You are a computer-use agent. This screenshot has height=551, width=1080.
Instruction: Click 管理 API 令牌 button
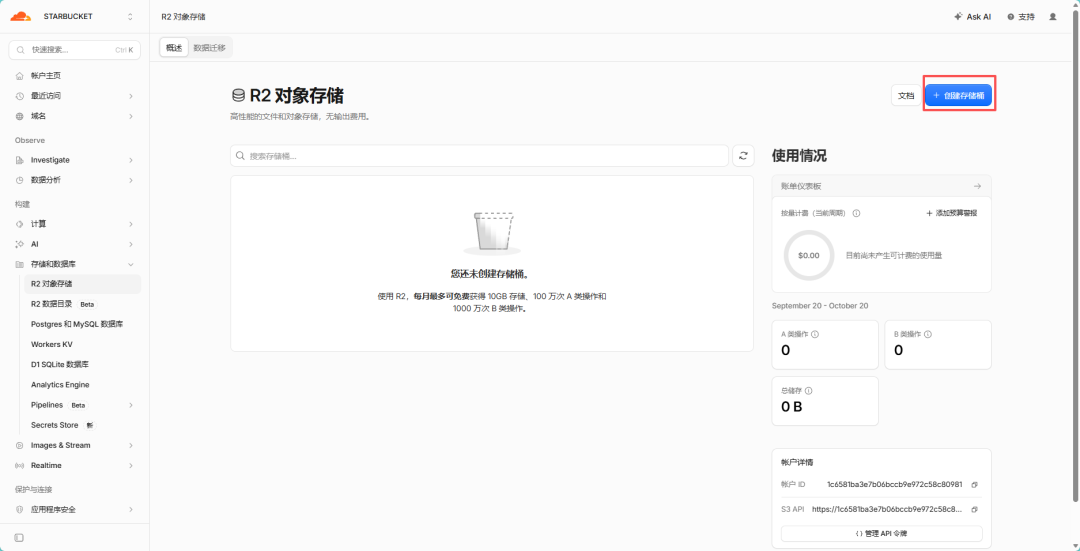(882, 534)
